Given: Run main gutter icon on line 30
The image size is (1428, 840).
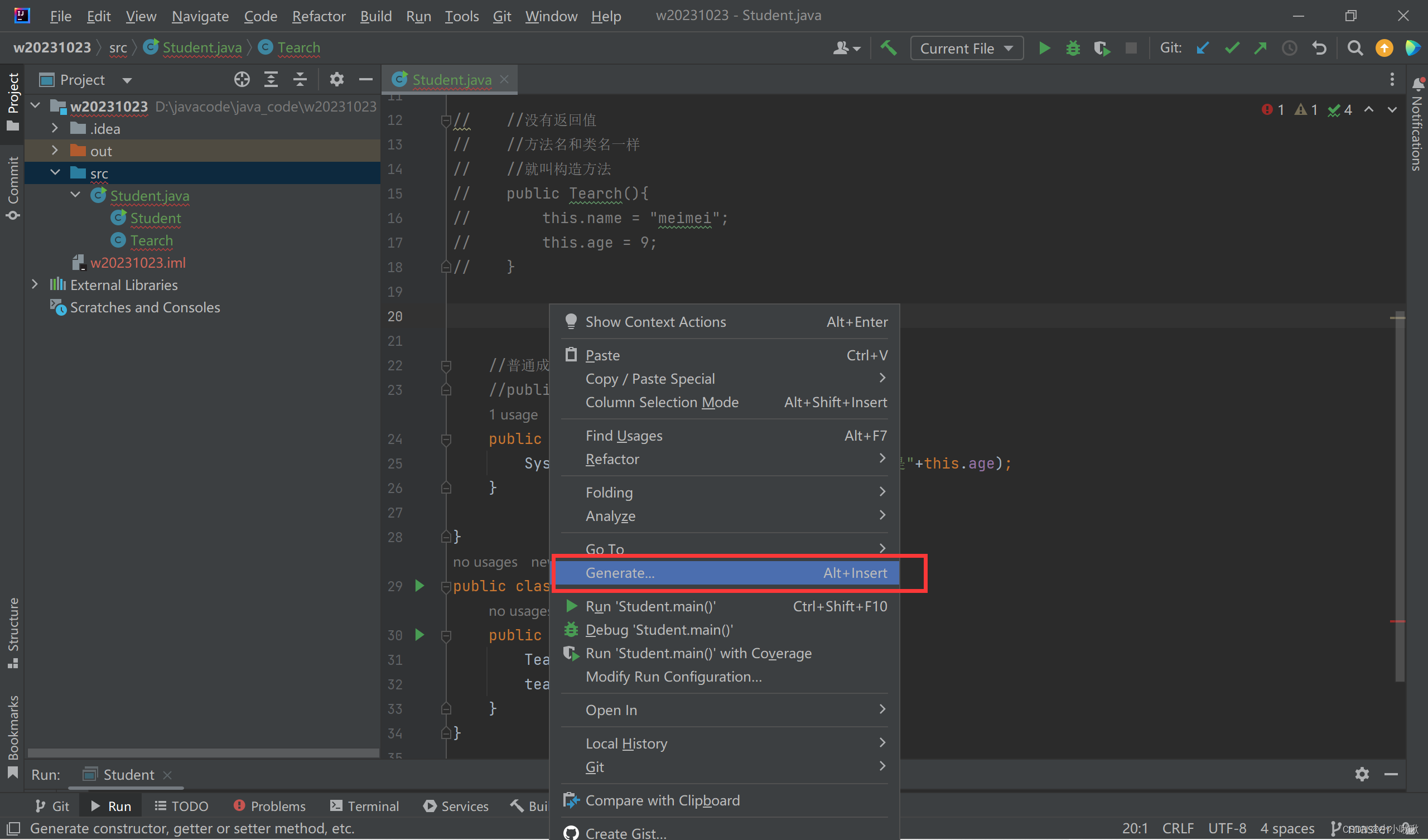Looking at the screenshot, I should pos(419,634).
